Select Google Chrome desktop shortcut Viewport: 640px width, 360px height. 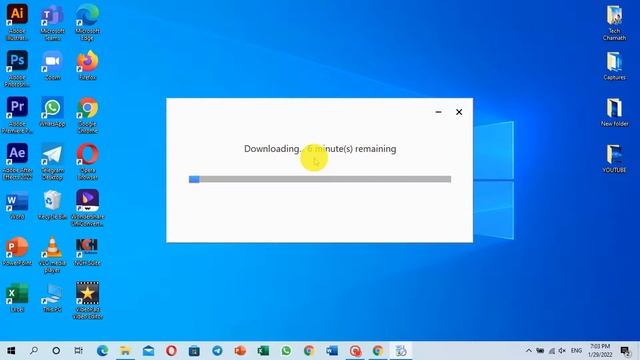click(x=87, y=114)
